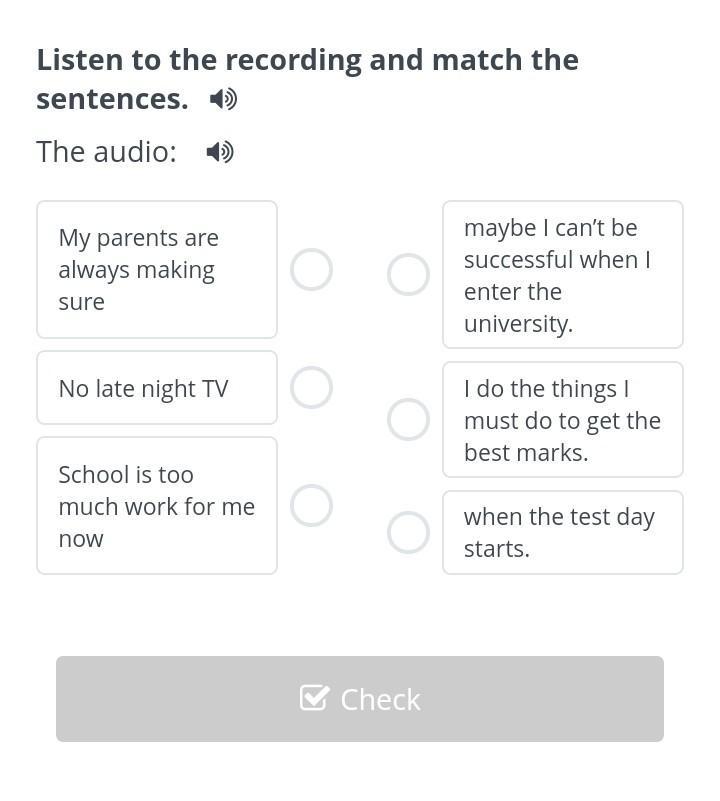This screenshot has width=720, height=801.
Task: Click the 'No late night TV' card
Action: (157, 388)
